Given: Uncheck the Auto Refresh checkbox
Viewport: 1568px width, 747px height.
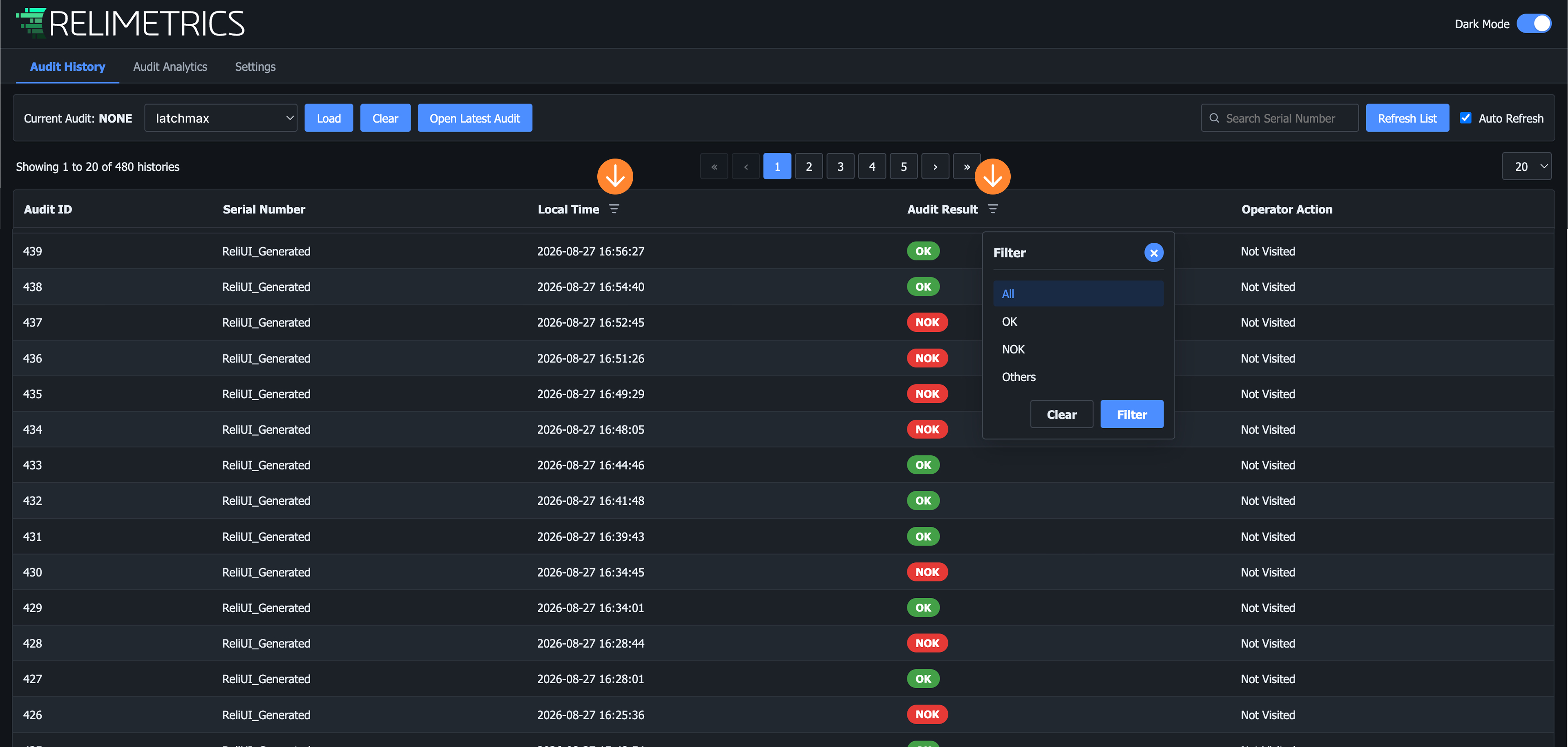Looking at the screenshot, I should tap(1466, 118).
